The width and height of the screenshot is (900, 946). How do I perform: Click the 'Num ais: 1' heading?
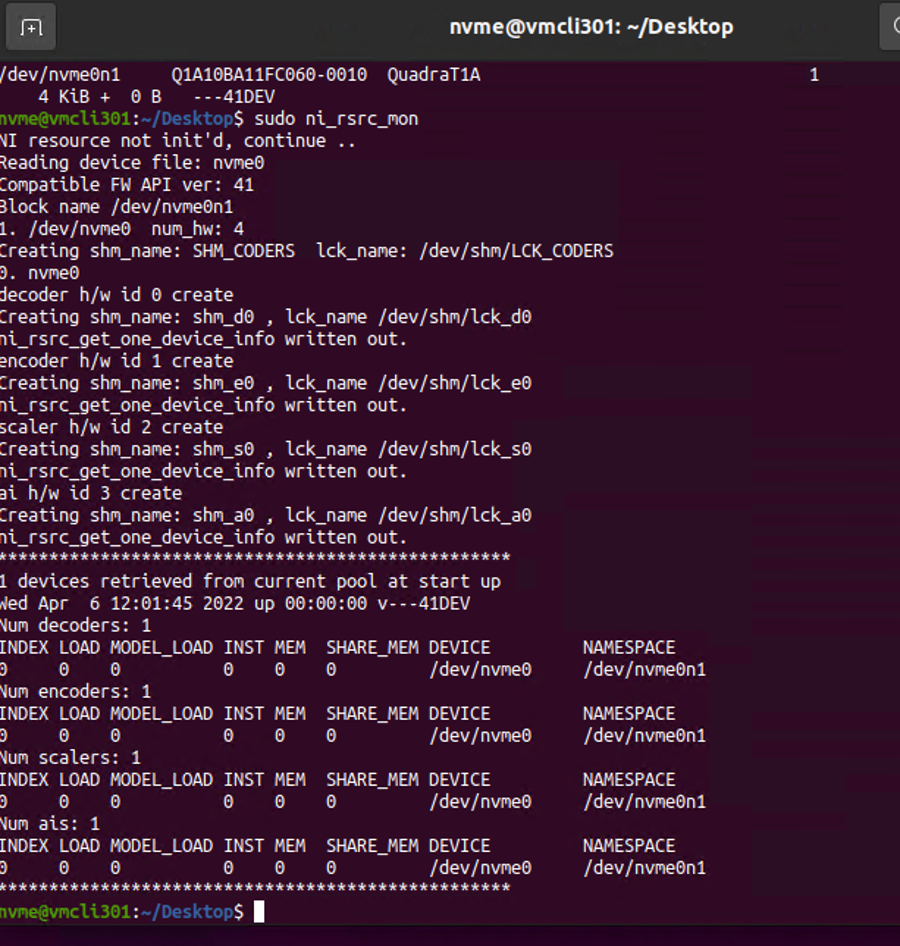coord(49,824)
